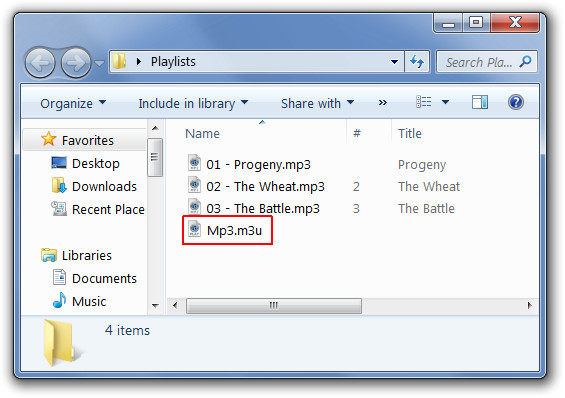Click navigation pane scroll down arrow
The height and width of the screenshot is (398, 565).
pos(155,306)
